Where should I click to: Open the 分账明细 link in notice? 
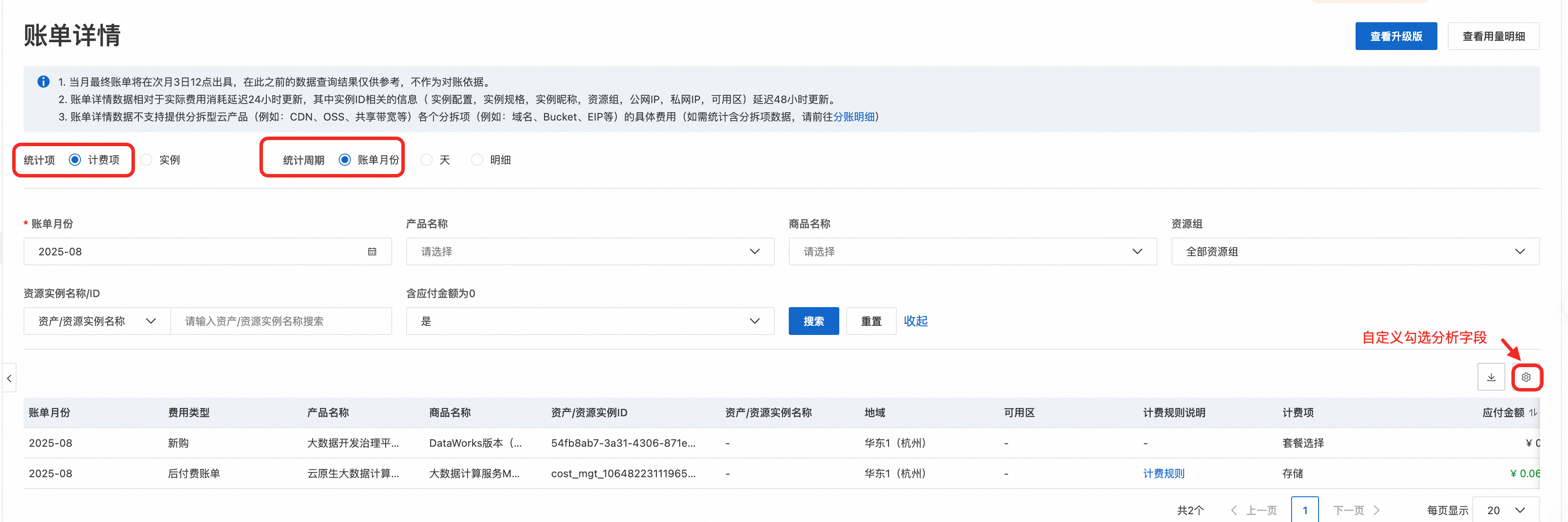click(853, 117)
